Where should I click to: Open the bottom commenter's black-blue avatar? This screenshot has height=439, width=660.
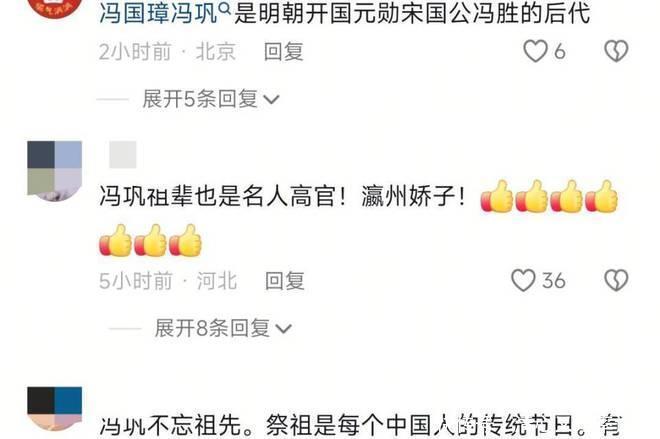(55, 408)
